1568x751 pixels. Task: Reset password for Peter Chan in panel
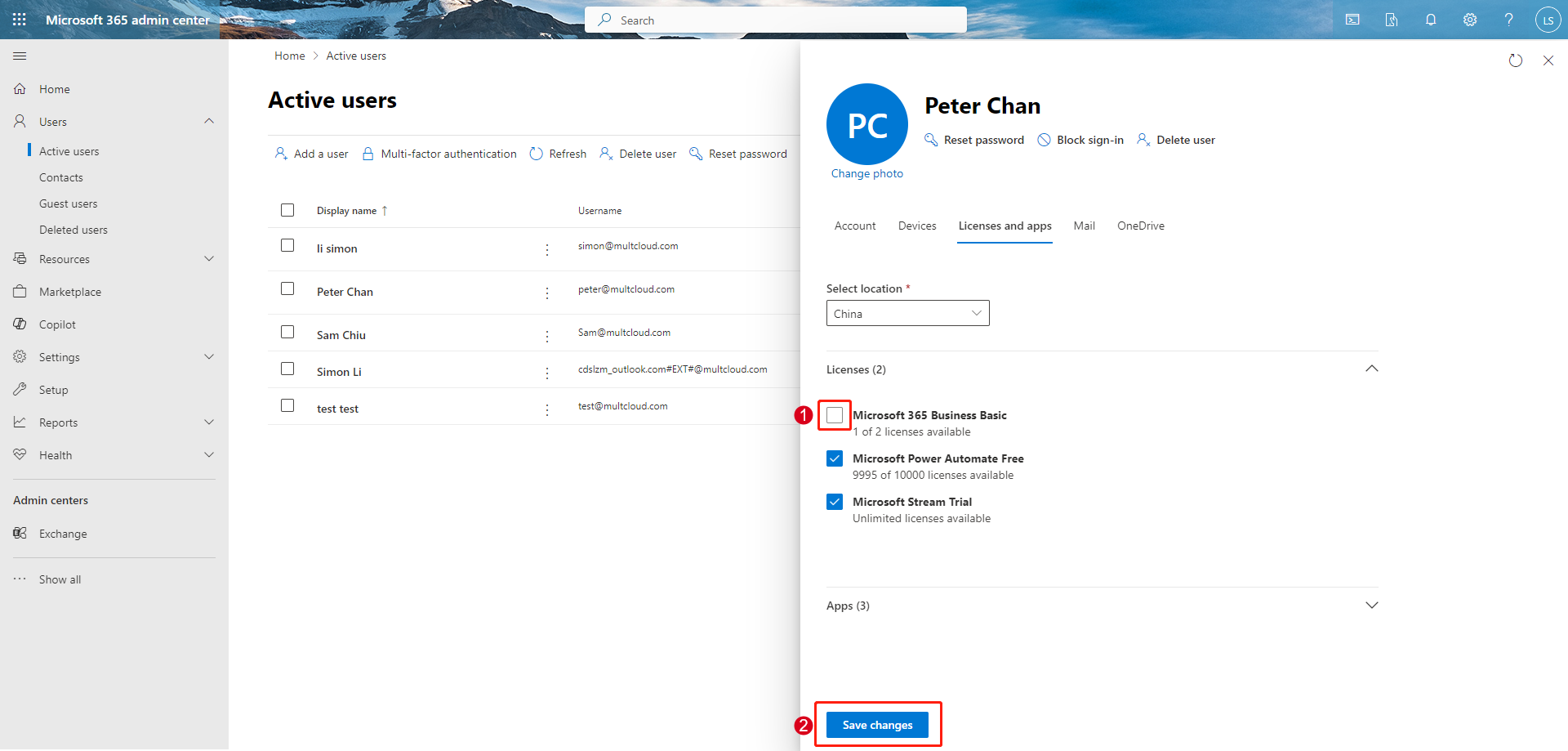974,140
